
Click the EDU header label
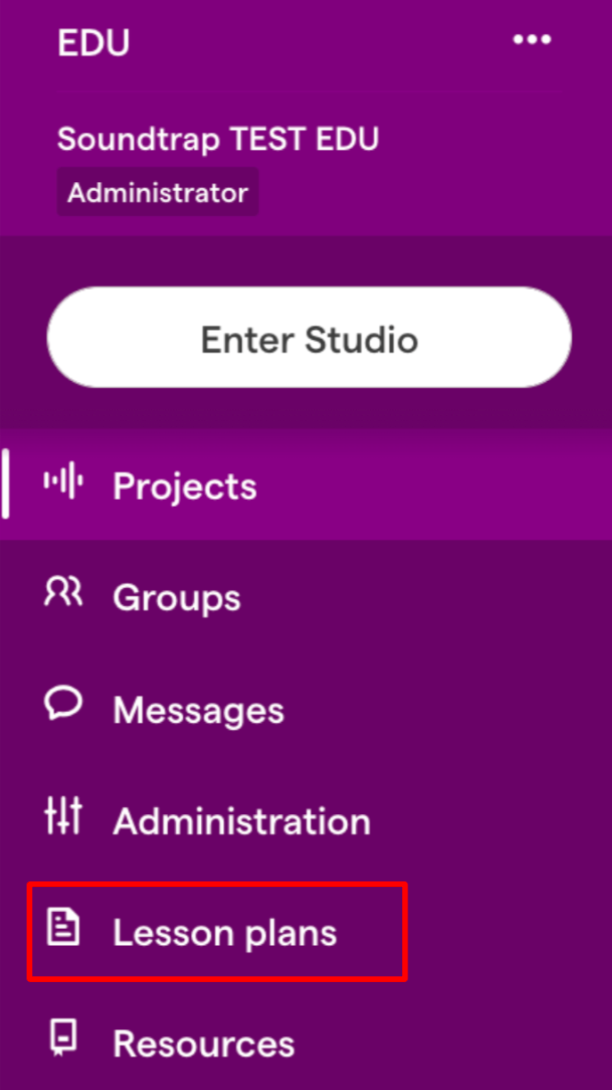click(x=92, y=41)
